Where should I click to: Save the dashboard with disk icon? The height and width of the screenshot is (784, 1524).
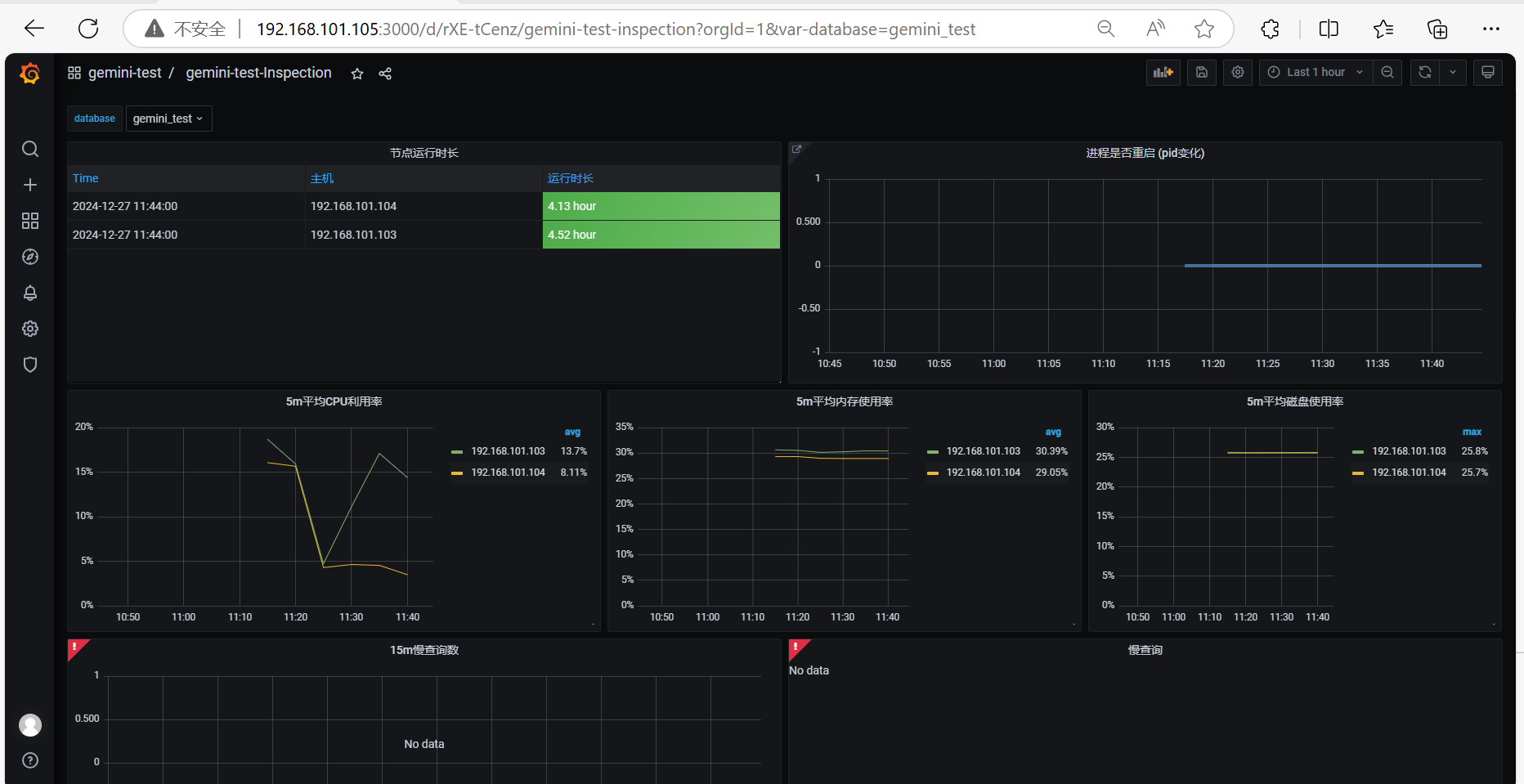(x=1202, y=73)
